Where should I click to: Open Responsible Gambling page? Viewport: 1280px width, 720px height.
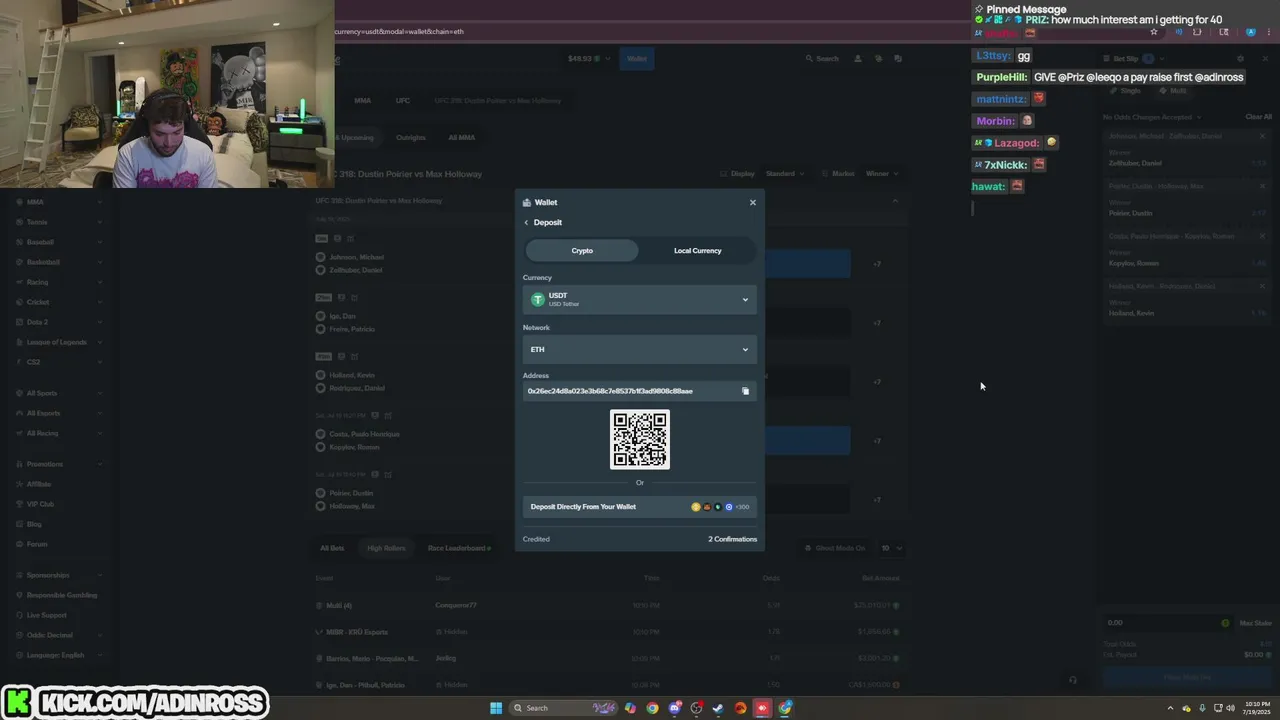click(x=61, y=595)
